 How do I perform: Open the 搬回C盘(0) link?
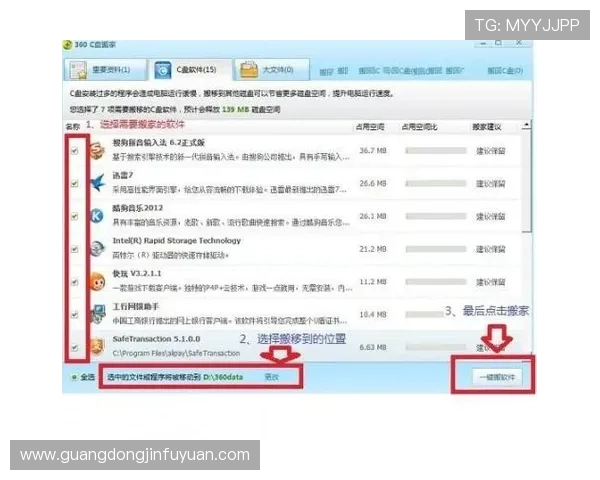point(505,70)
